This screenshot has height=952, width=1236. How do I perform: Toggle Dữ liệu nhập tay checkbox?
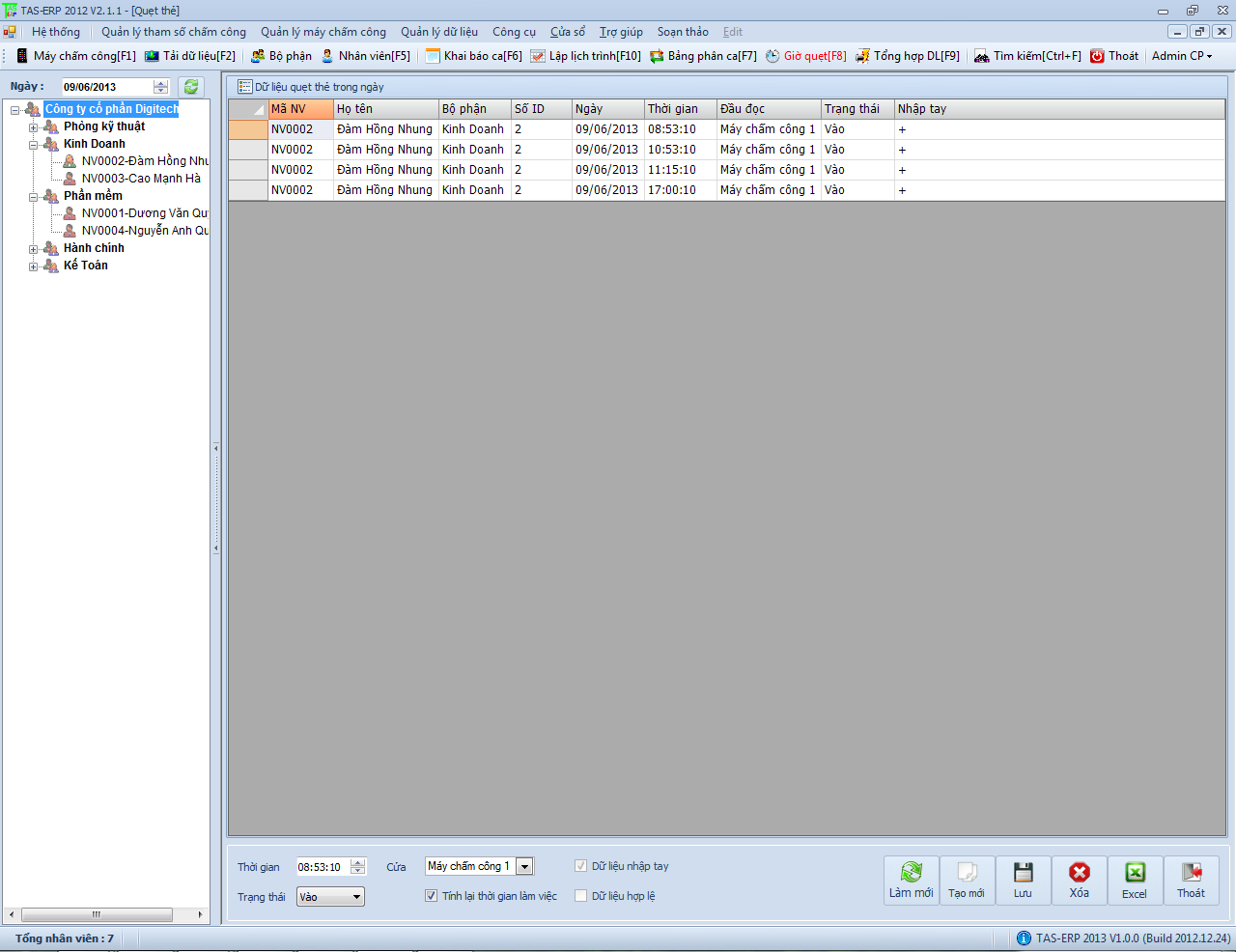point(581,866)
